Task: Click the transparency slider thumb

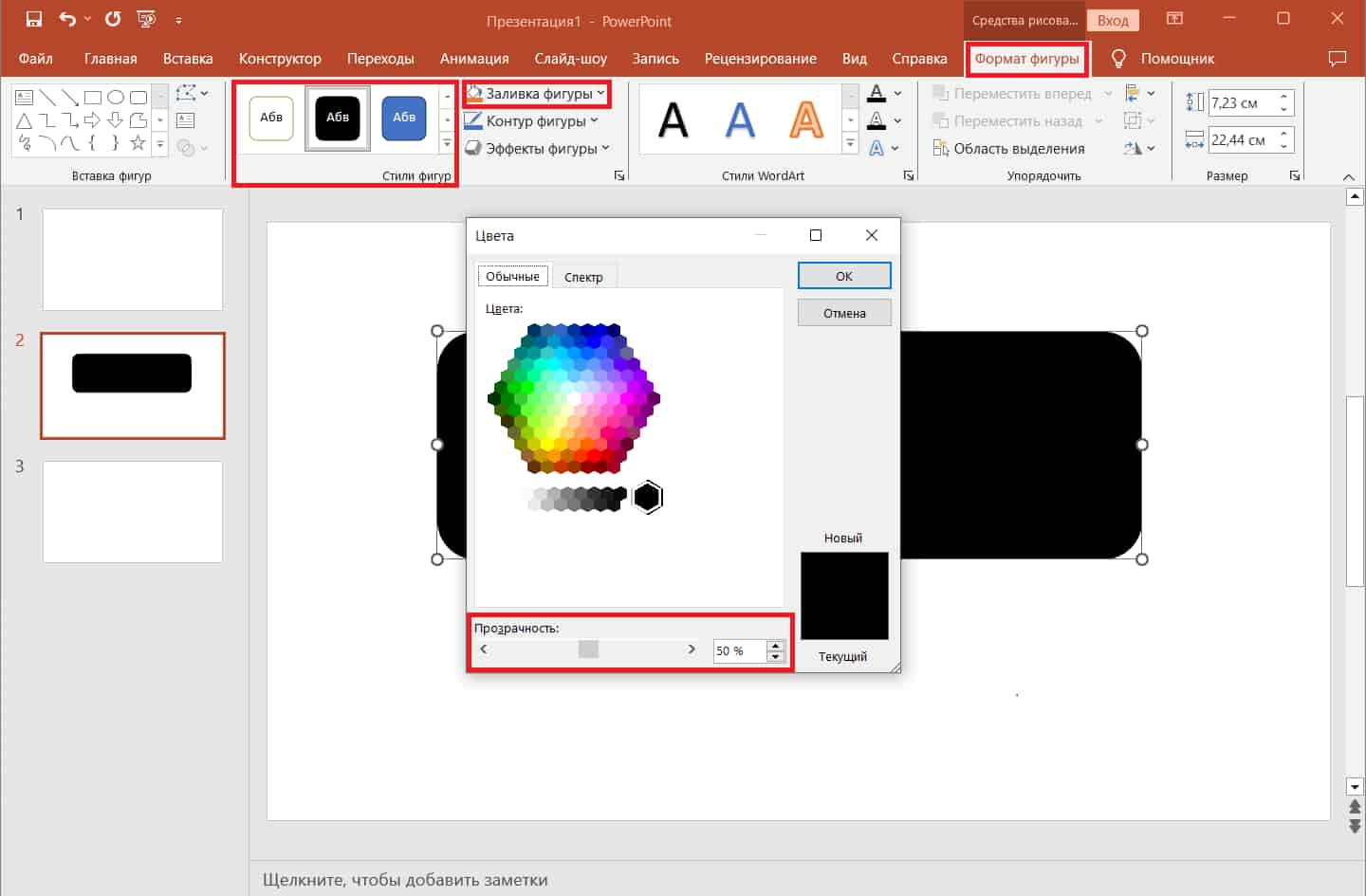Action: pyautogui.click(x=588, y=649)
